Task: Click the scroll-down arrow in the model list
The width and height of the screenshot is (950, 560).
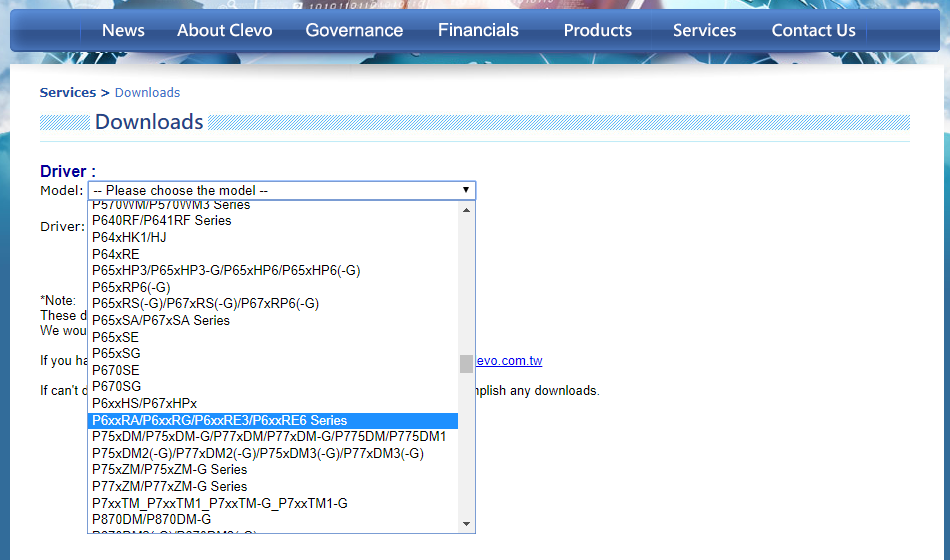Action: (466, 524)
